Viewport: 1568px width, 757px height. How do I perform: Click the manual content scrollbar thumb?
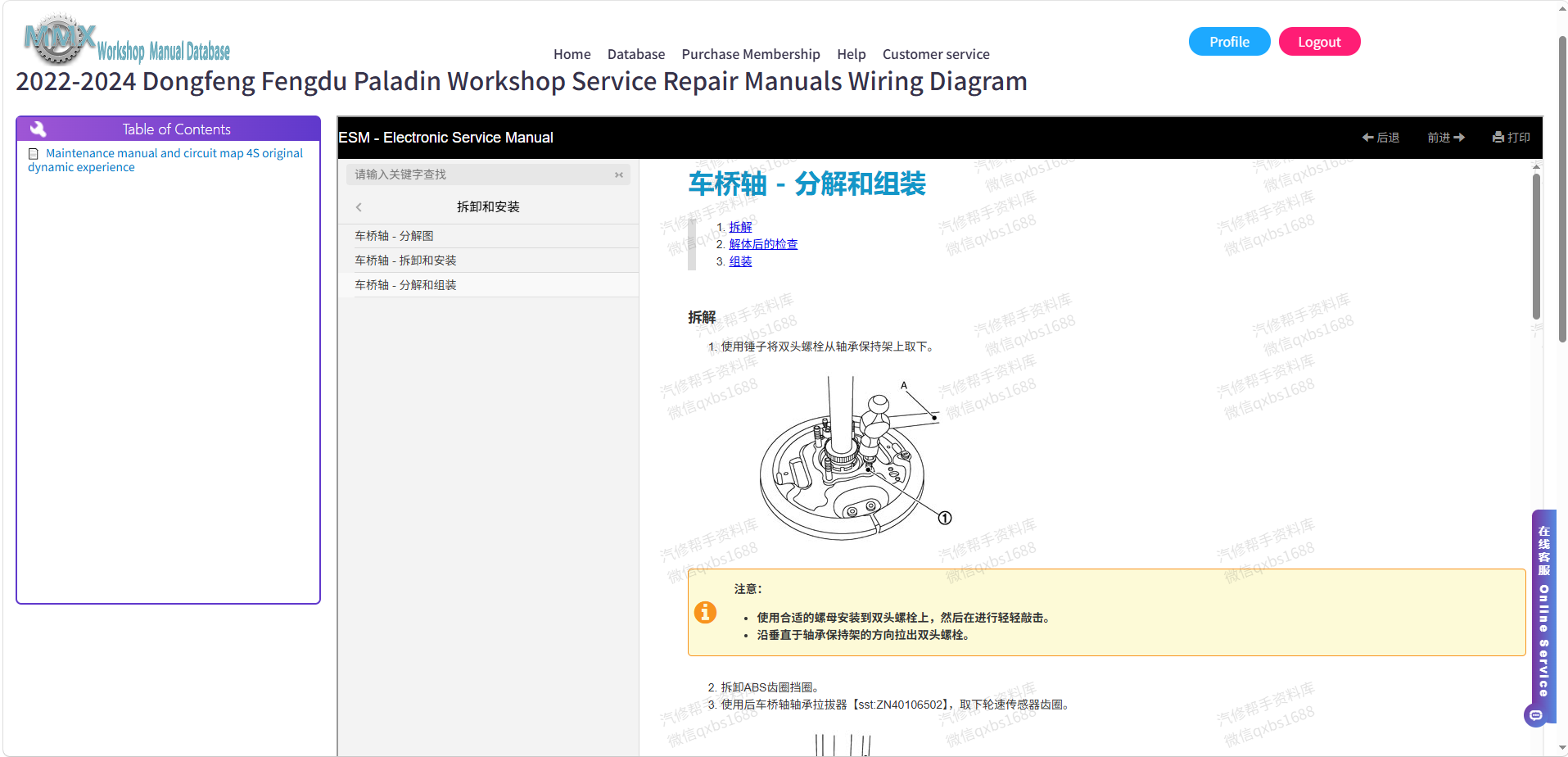[x=1536, y=246]
